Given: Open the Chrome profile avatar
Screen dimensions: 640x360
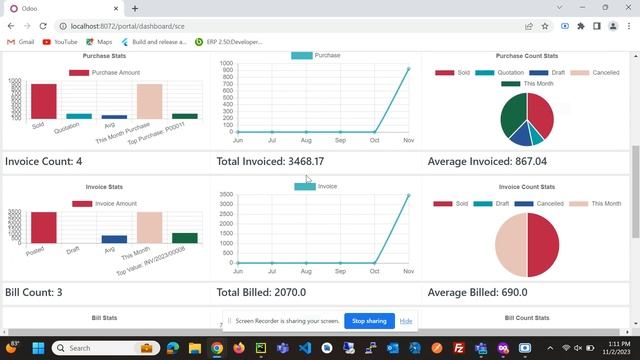Looking at the screenshot, I should 613,26.
